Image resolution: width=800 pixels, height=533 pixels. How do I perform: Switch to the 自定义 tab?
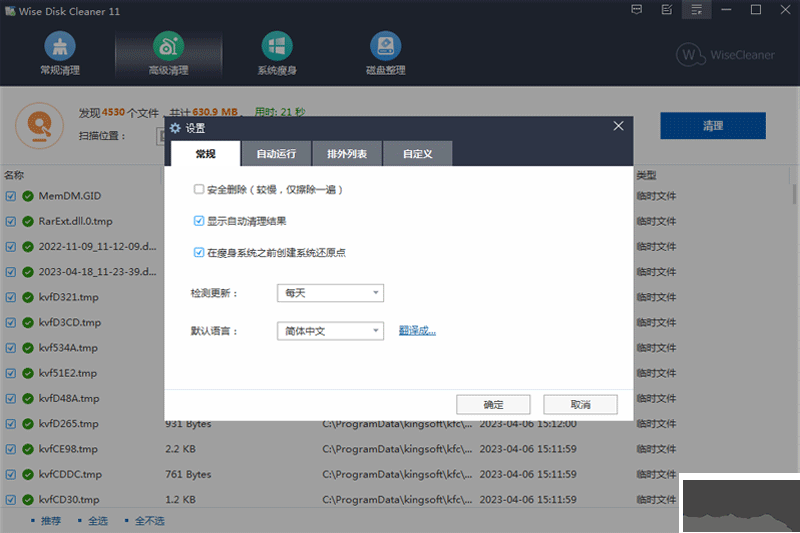click(x=417, y=154)
